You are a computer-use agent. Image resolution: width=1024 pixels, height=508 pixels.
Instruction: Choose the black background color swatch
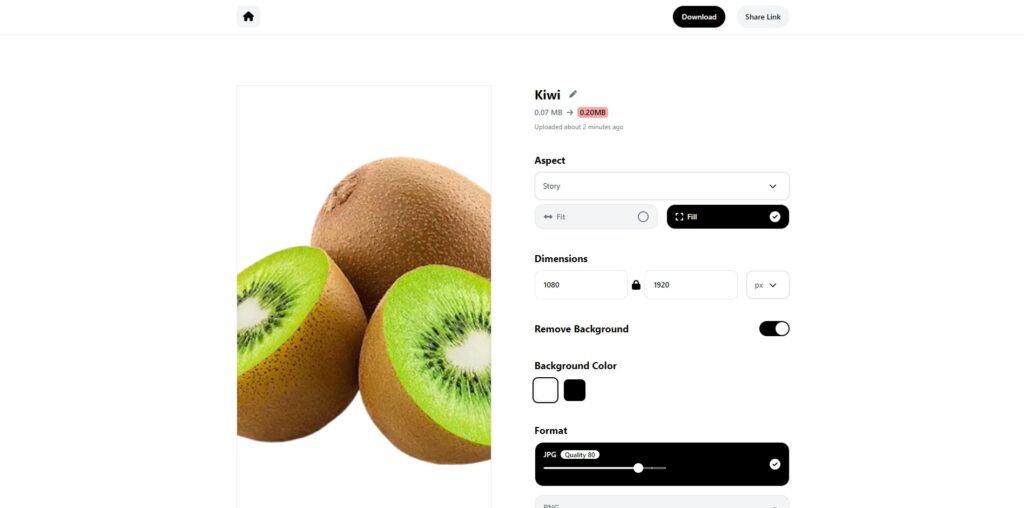coord(575,390)
